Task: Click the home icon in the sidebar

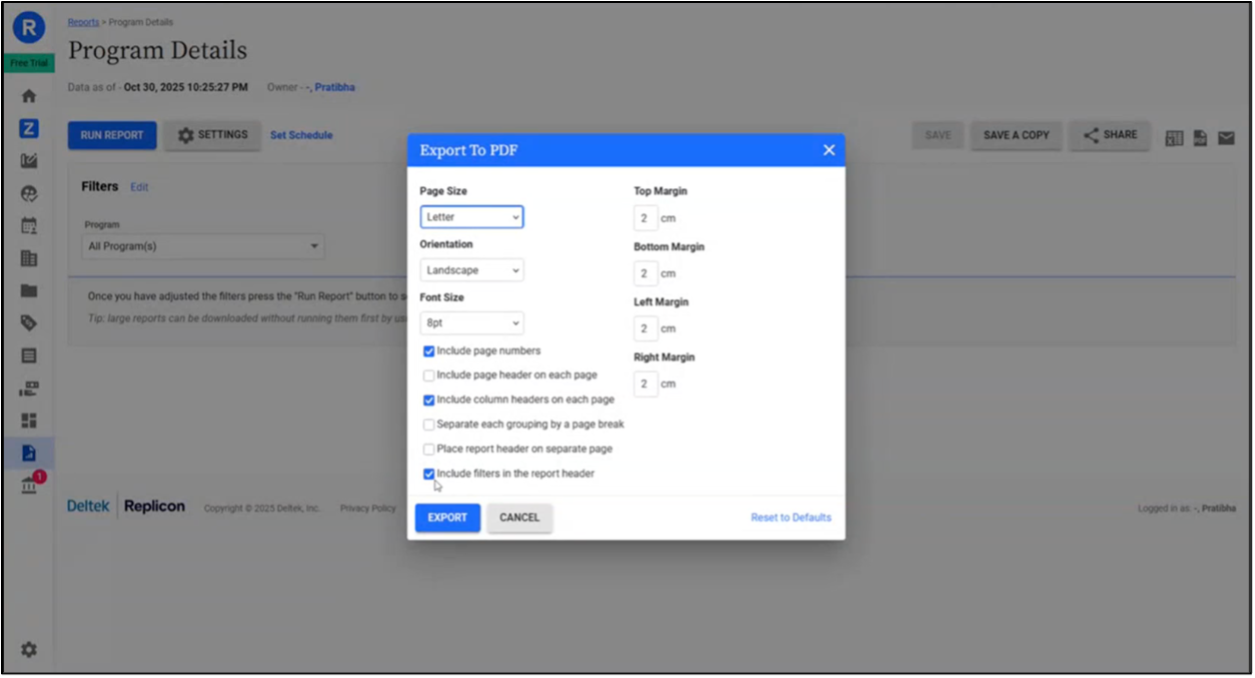Action: [x=28, y=95]
